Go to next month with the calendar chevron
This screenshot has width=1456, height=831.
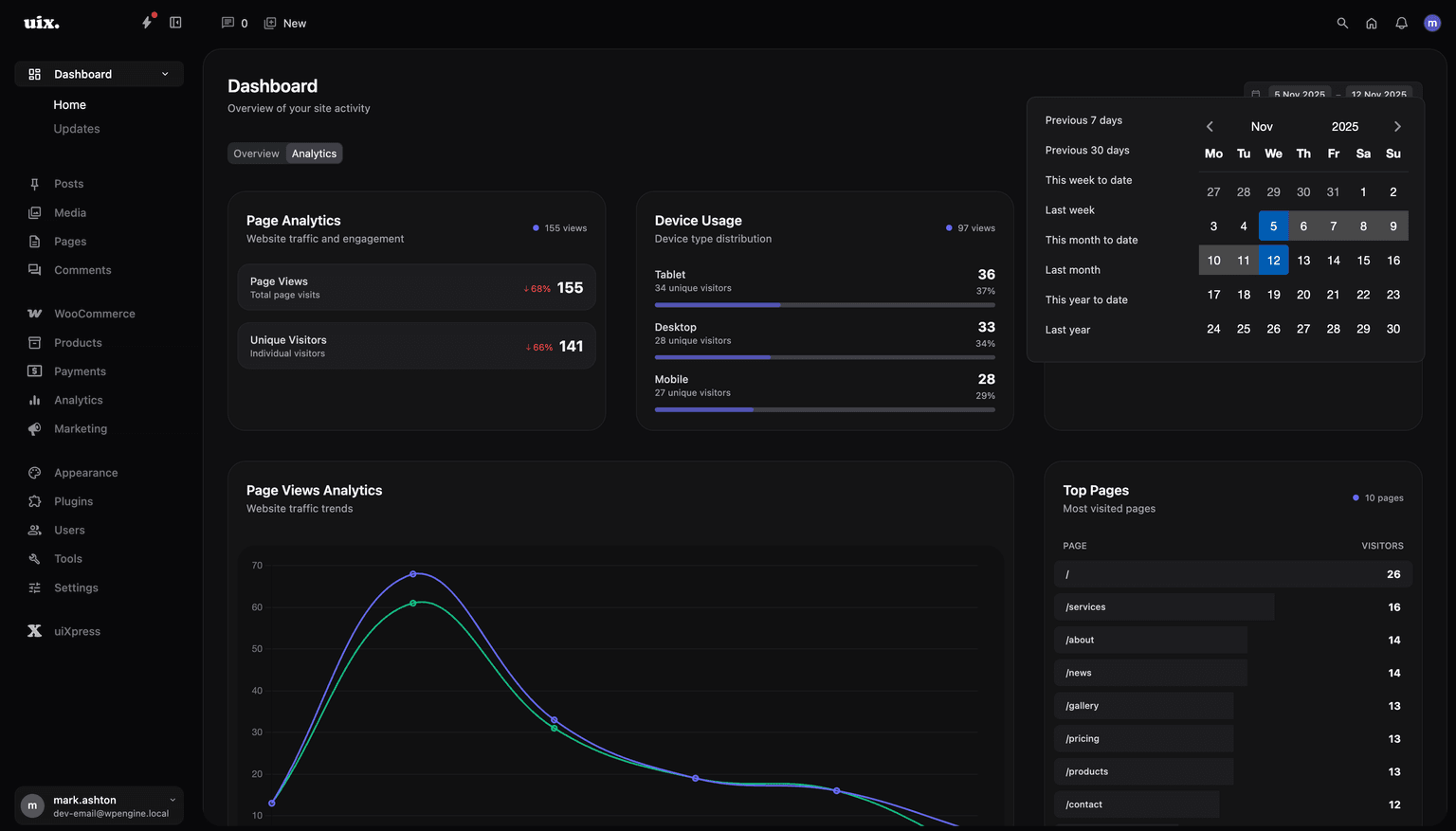coord(1397,125)
